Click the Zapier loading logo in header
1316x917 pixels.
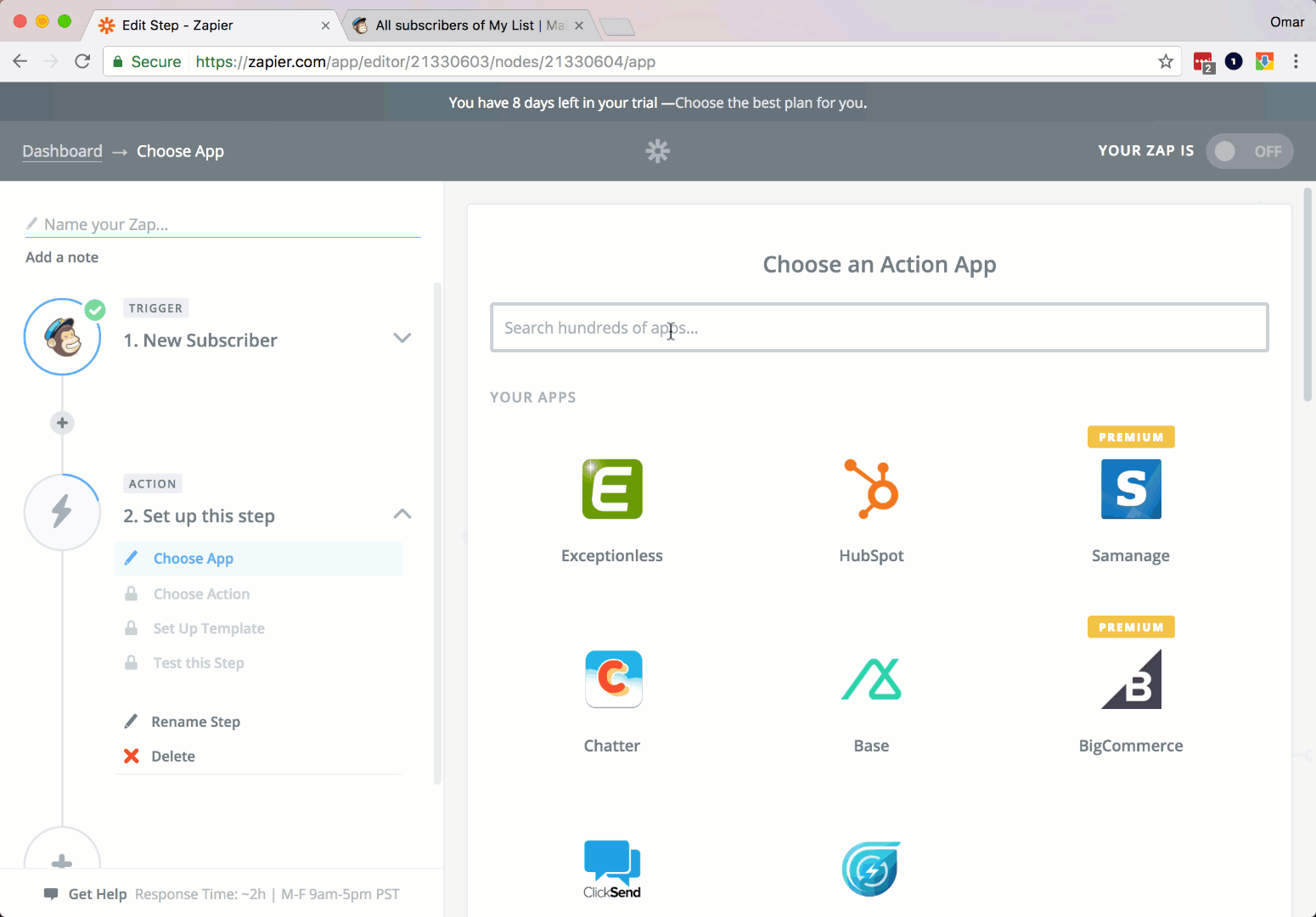click(x=658, y=151)
